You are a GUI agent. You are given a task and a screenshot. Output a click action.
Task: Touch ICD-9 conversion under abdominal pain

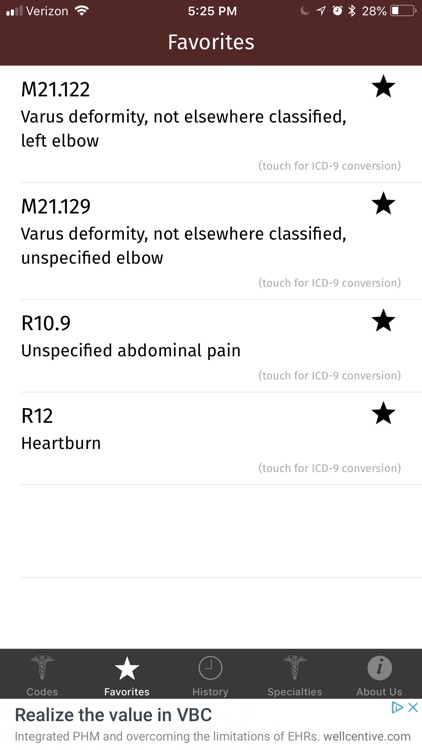click(x=330, y=375)
